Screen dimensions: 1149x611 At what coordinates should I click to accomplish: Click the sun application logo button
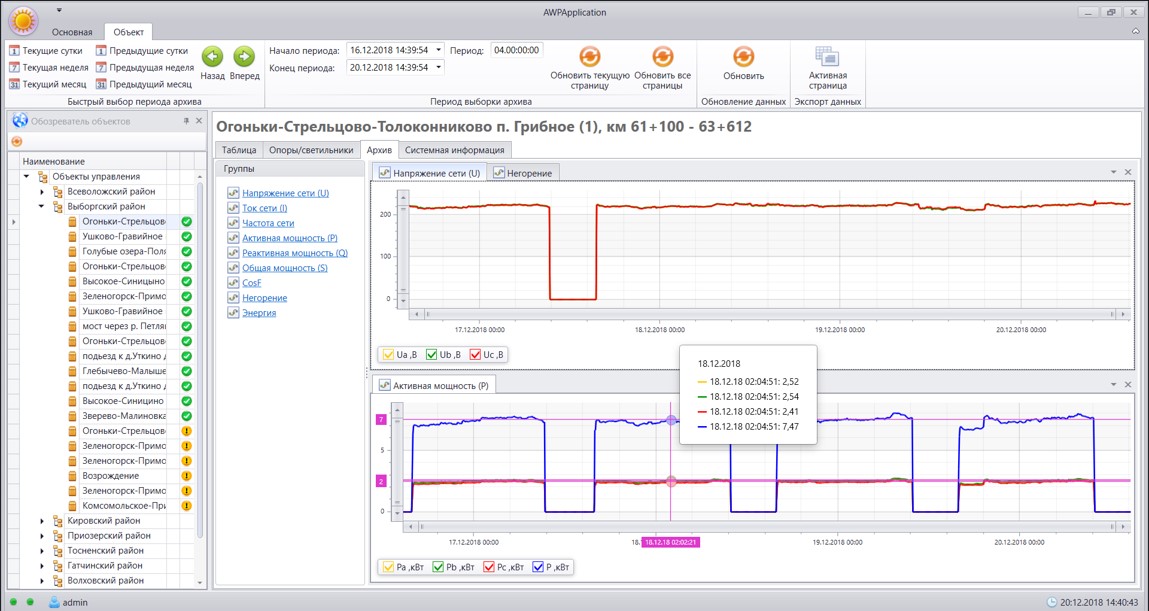[23, 21]
